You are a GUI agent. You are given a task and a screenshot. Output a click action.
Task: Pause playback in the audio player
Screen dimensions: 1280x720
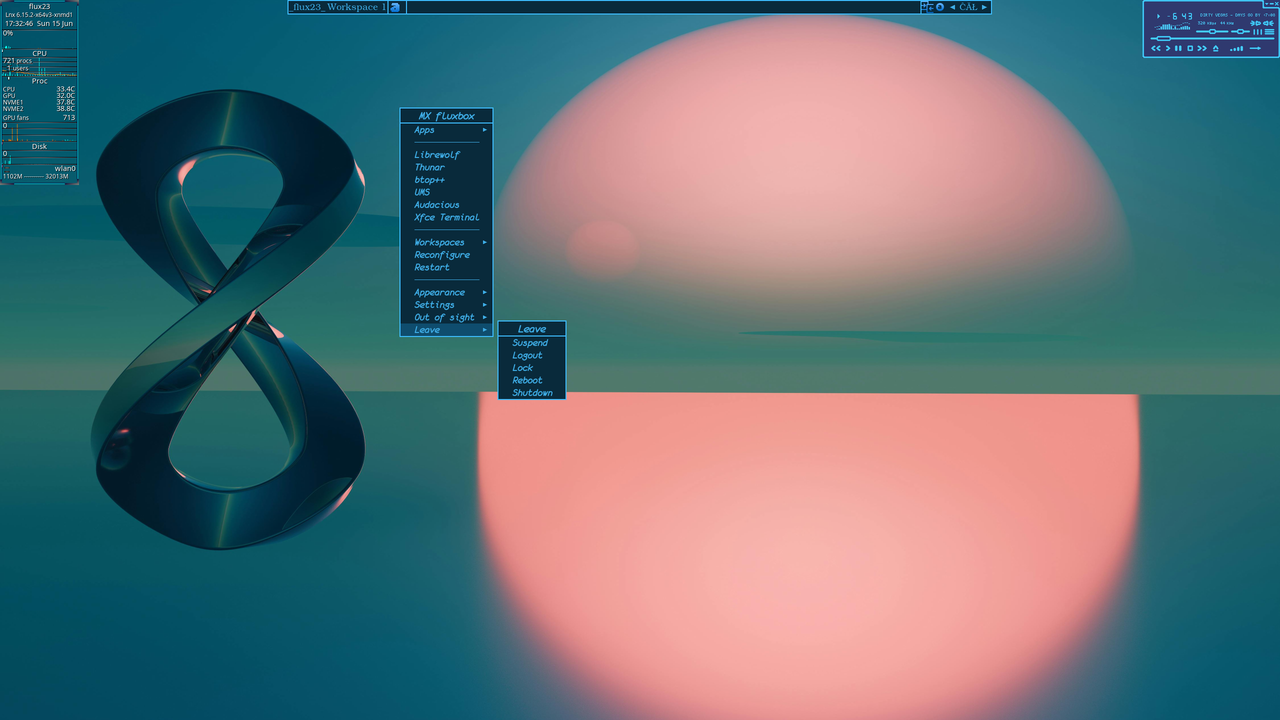(1178, 48)
